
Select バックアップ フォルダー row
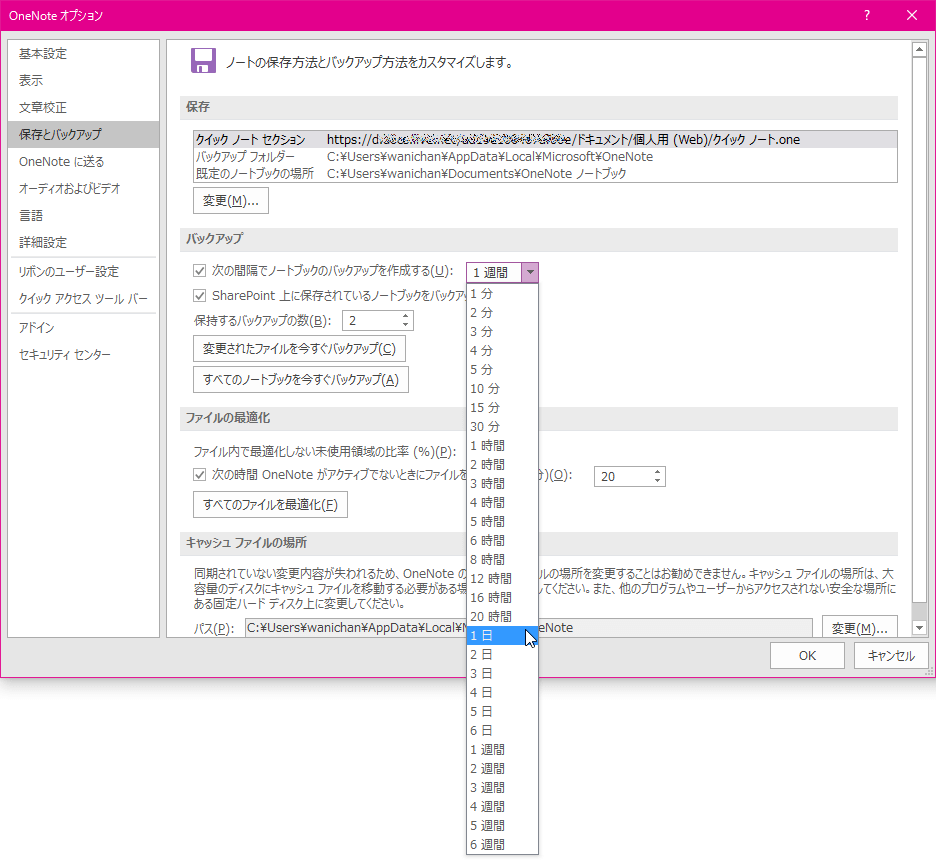pos(545,156)
